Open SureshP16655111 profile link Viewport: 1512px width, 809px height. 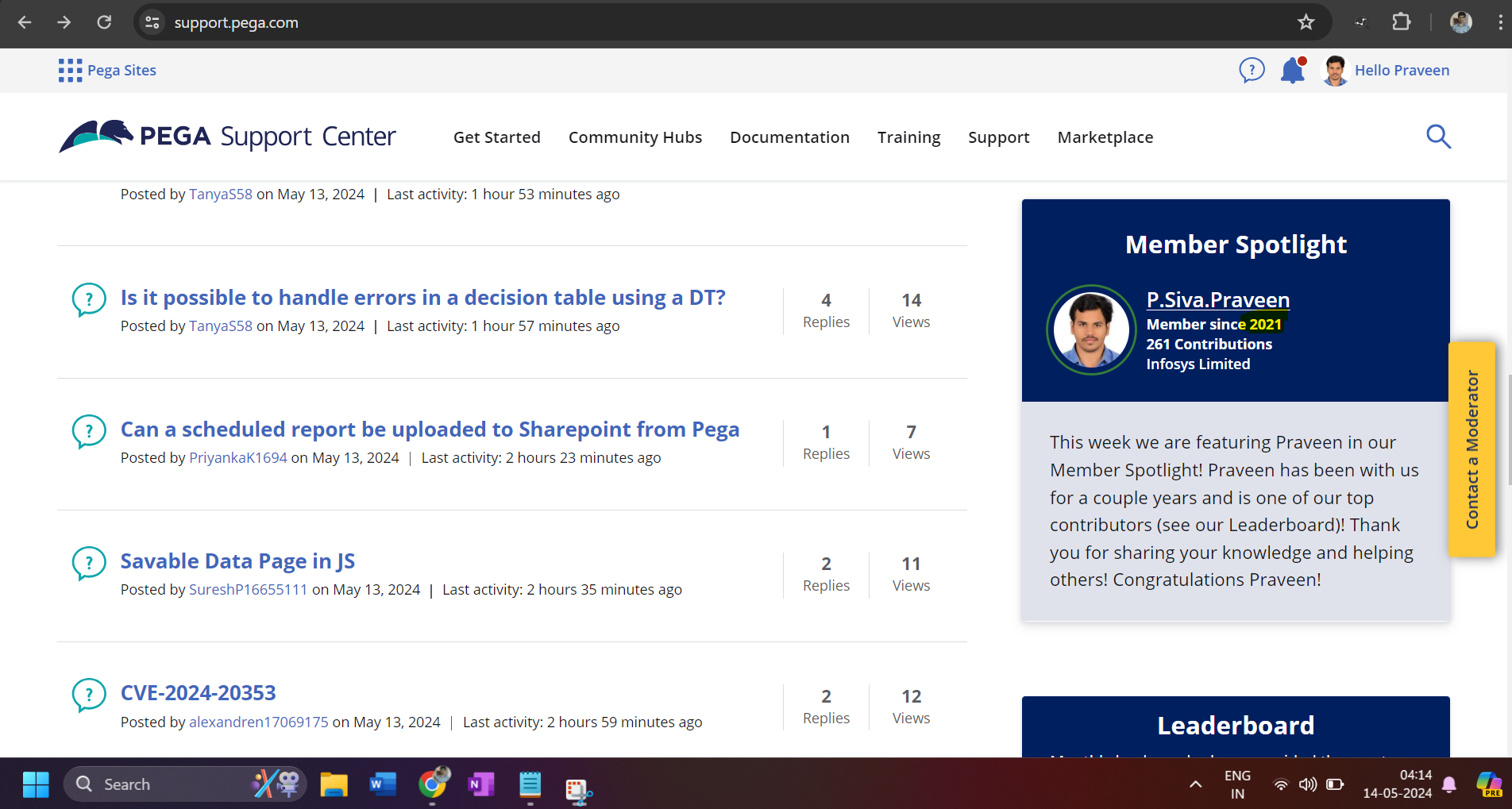click(x=248, y=589)
